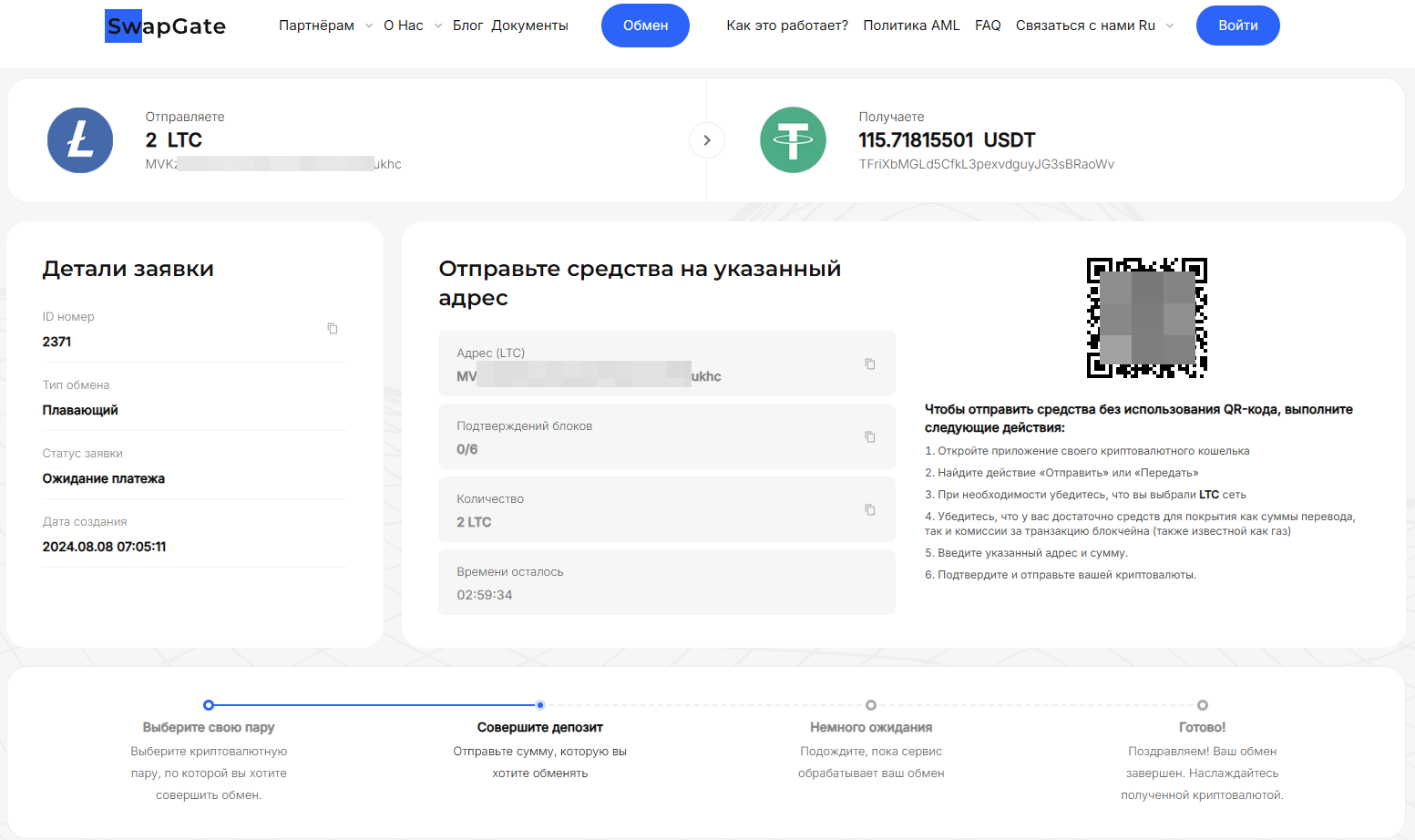
Task: Open the Ru language dropdown
Action: pyautogui.click(x=1156, y=26)
